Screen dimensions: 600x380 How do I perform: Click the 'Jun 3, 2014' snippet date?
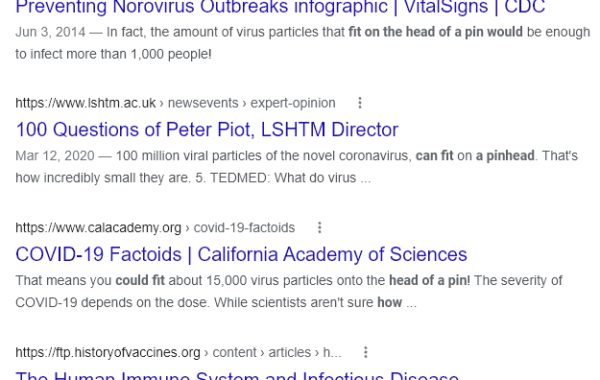pos(50,32)
